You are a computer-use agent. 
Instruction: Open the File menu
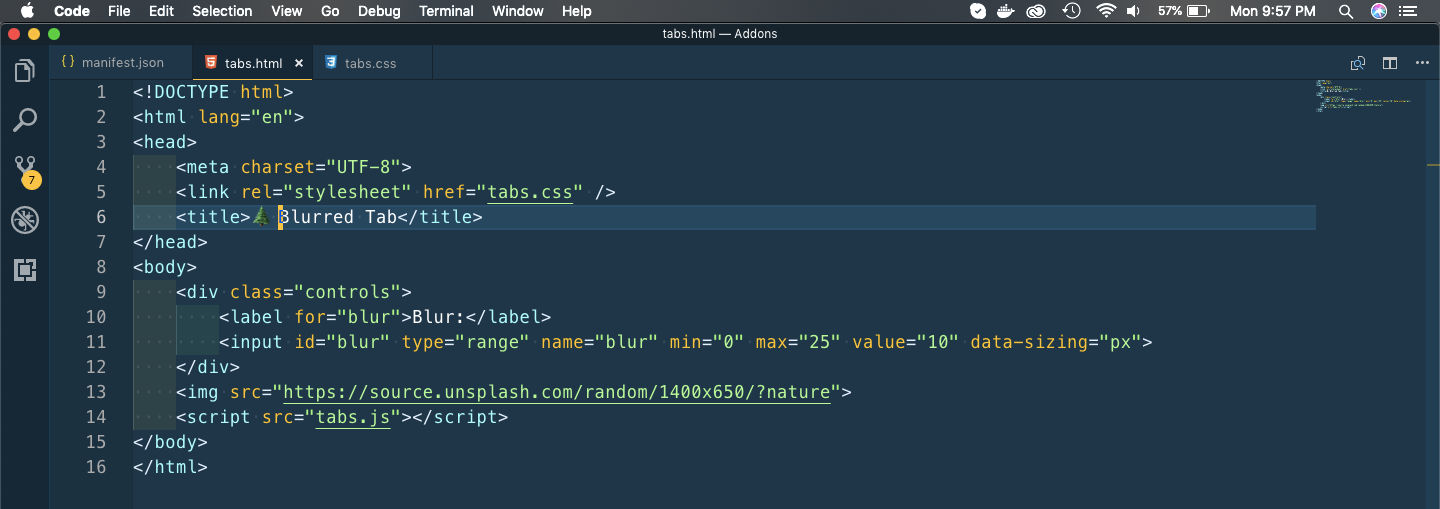click(x=119, y=11)
